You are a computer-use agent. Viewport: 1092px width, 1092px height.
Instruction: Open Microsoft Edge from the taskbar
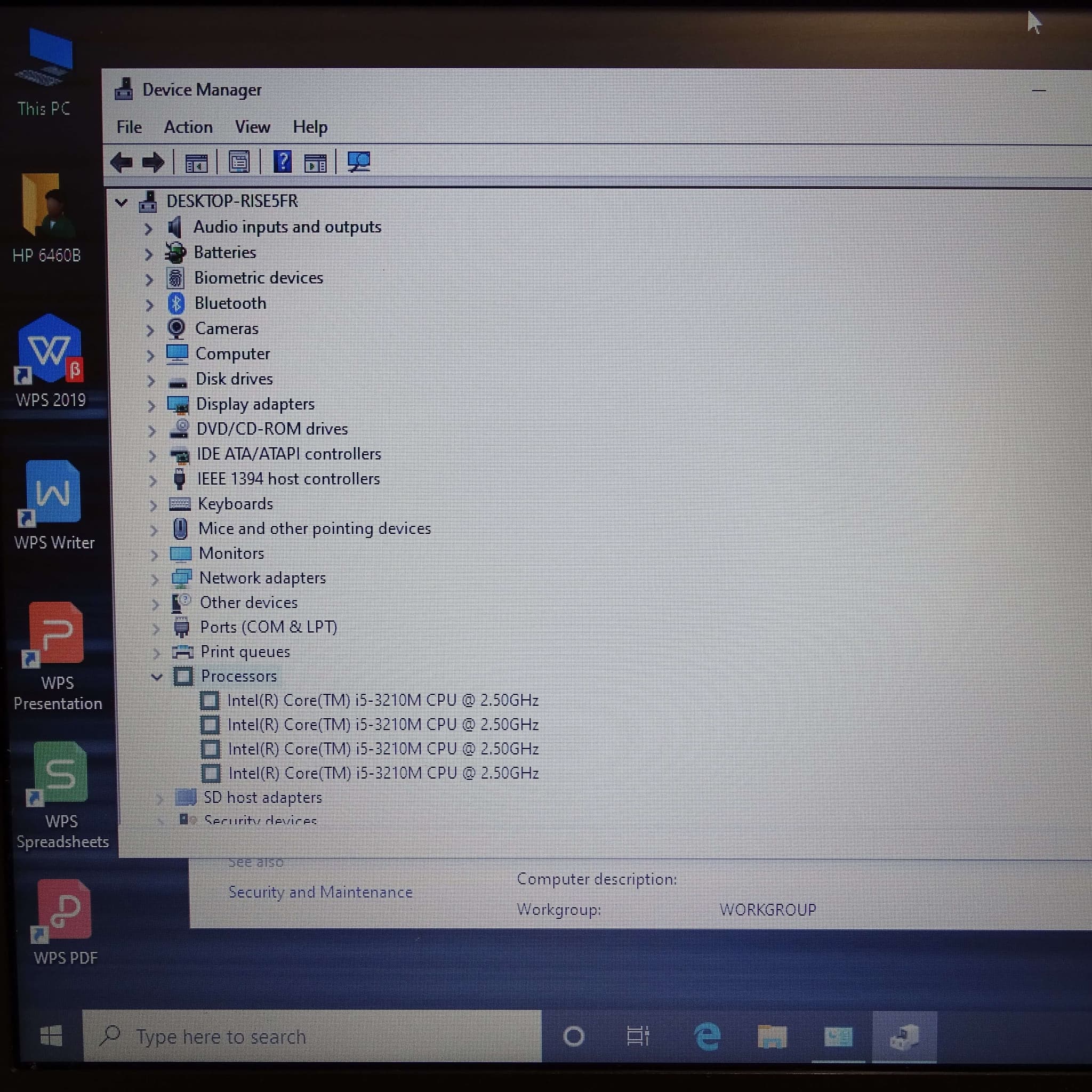(707, 1037)
